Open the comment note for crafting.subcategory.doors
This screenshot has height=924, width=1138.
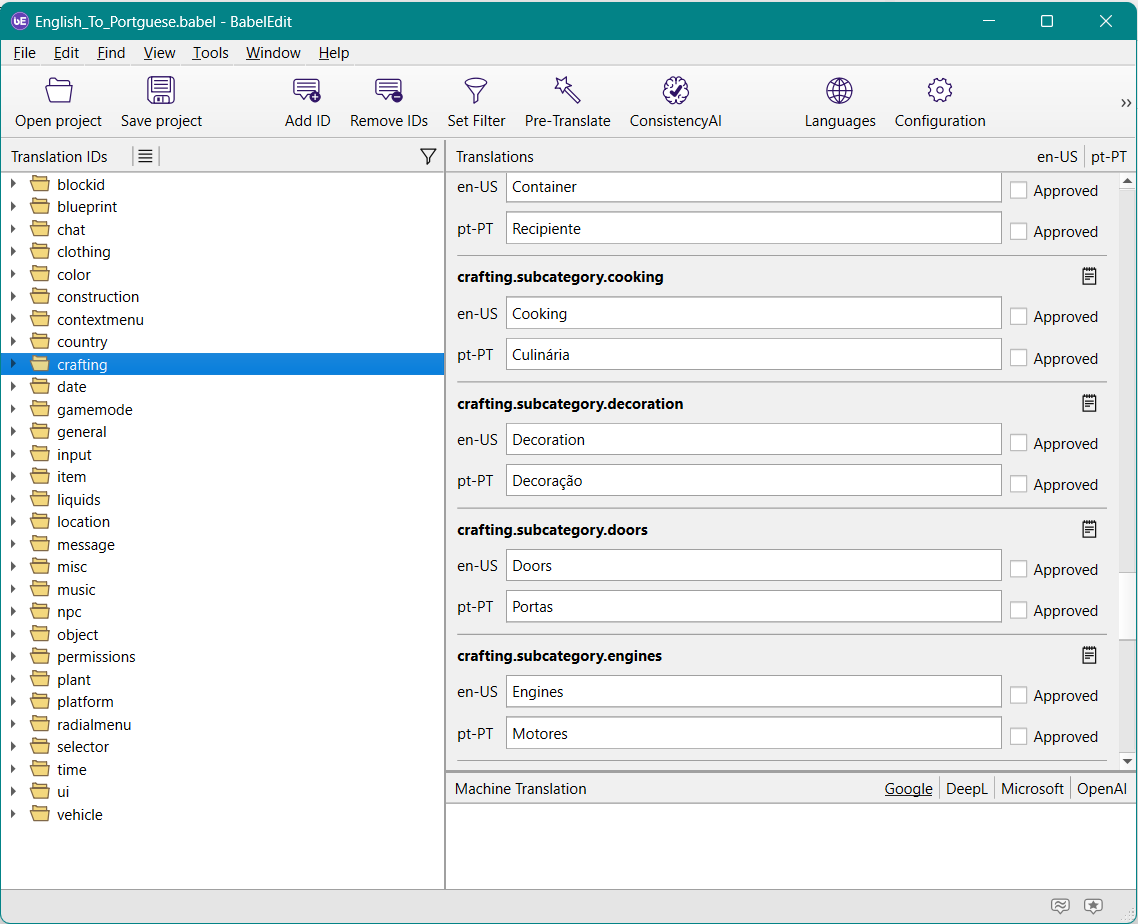(1089, 529)
